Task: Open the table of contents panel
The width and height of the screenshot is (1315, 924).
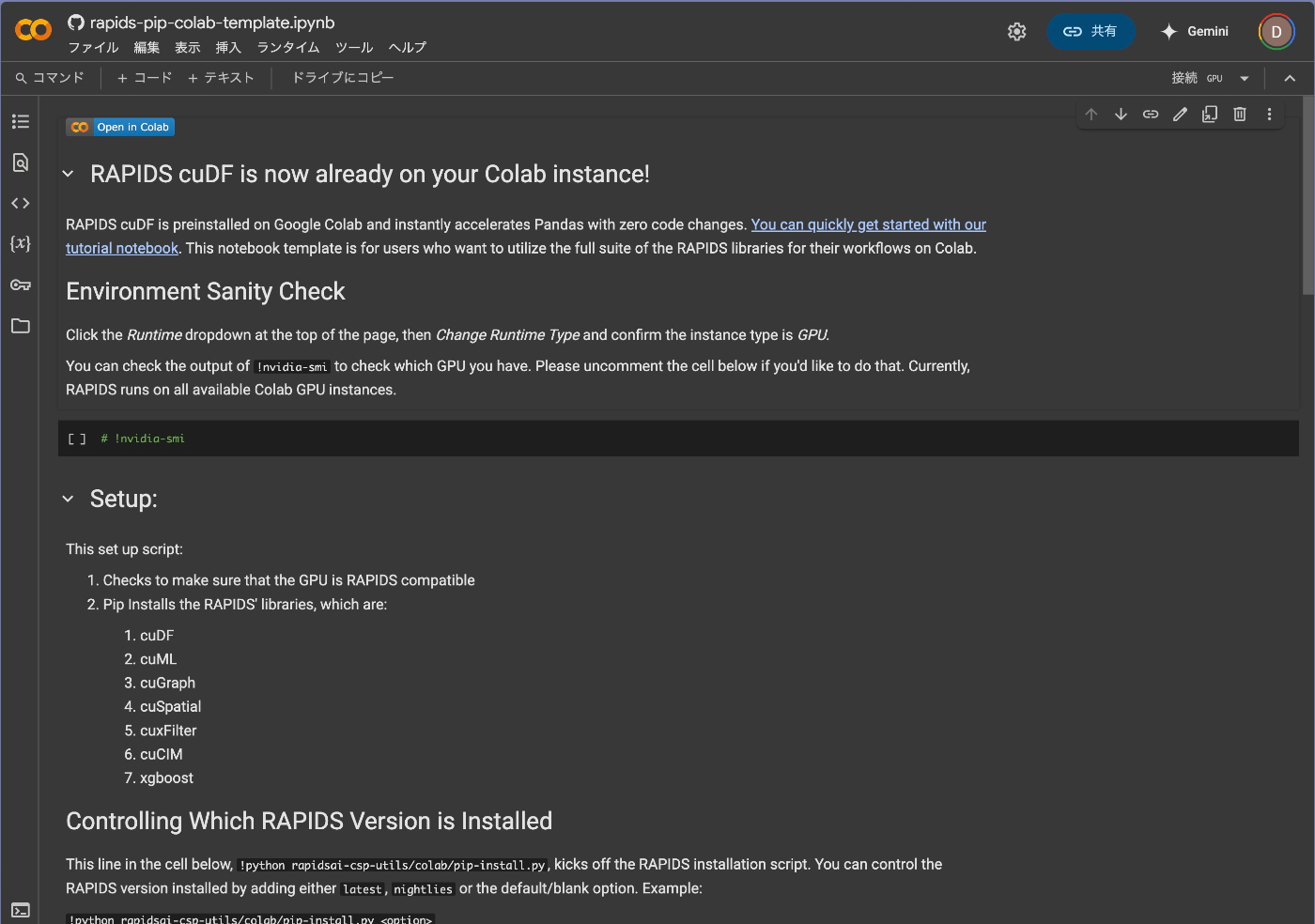Action: point(21,121)
